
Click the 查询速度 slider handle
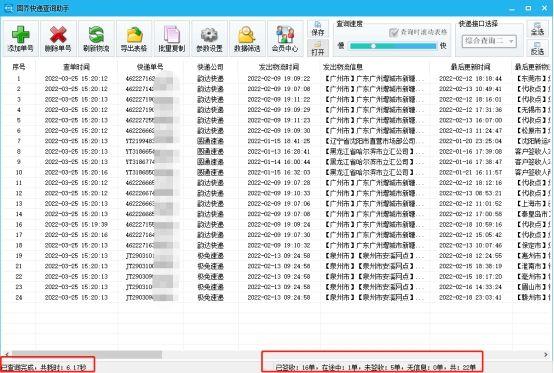pos(373,46)
